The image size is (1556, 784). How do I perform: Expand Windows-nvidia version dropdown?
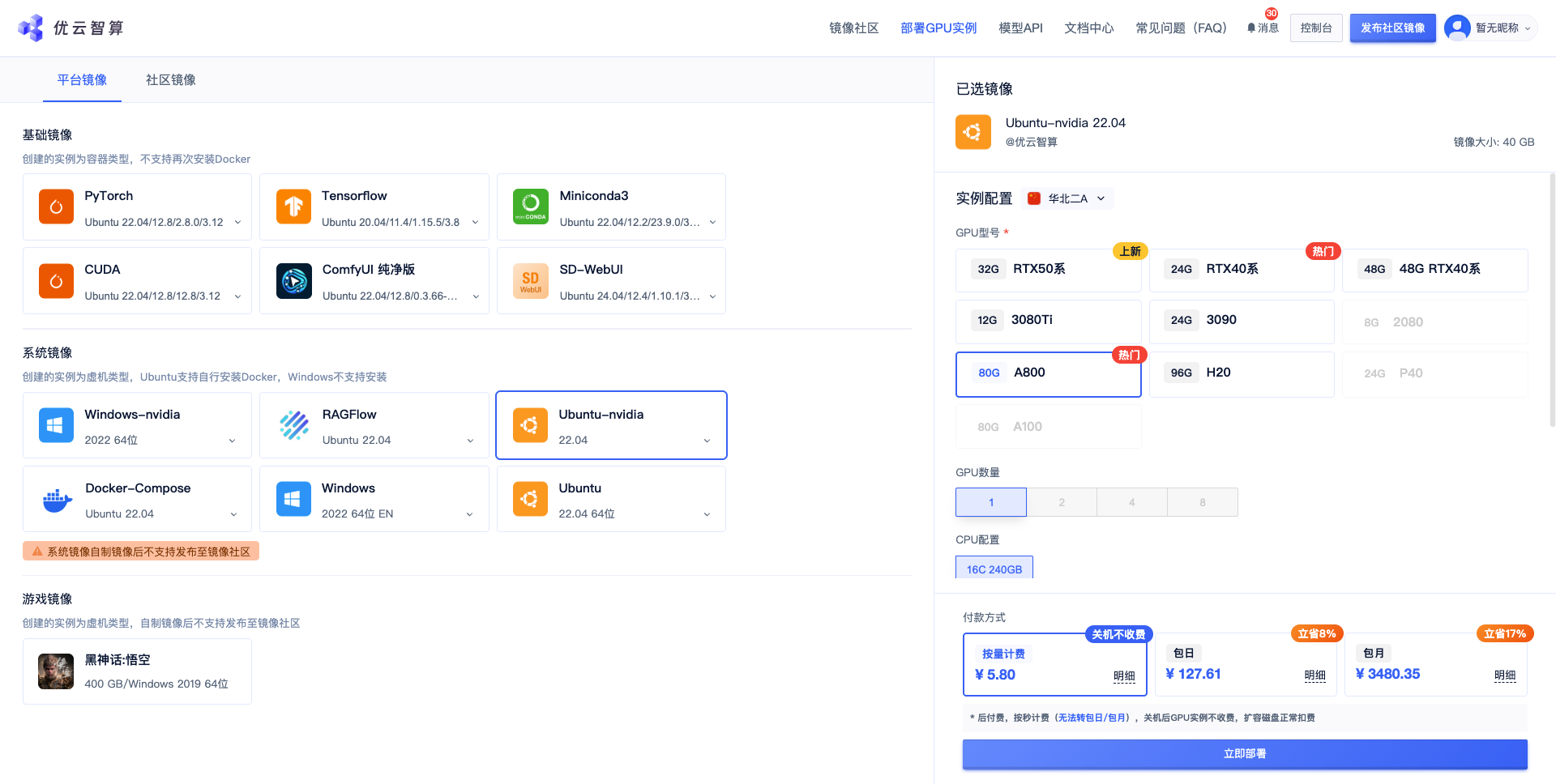click(232, 441)
